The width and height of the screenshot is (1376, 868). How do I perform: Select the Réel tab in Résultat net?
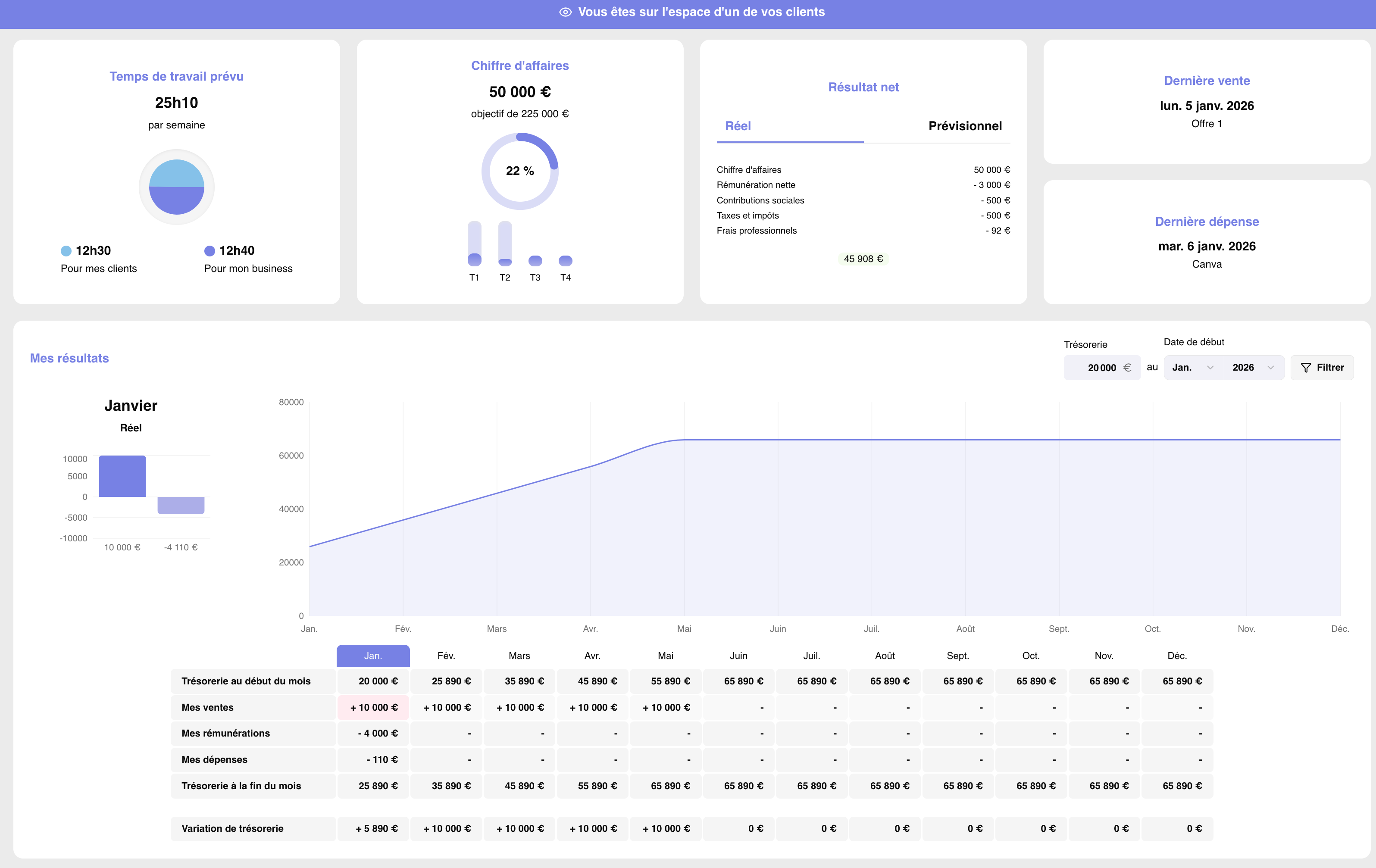click(738, 126)
